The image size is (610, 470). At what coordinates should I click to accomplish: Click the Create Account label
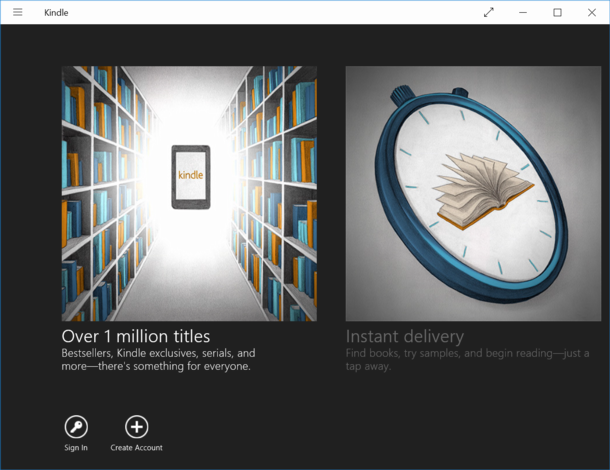point(137,448)
